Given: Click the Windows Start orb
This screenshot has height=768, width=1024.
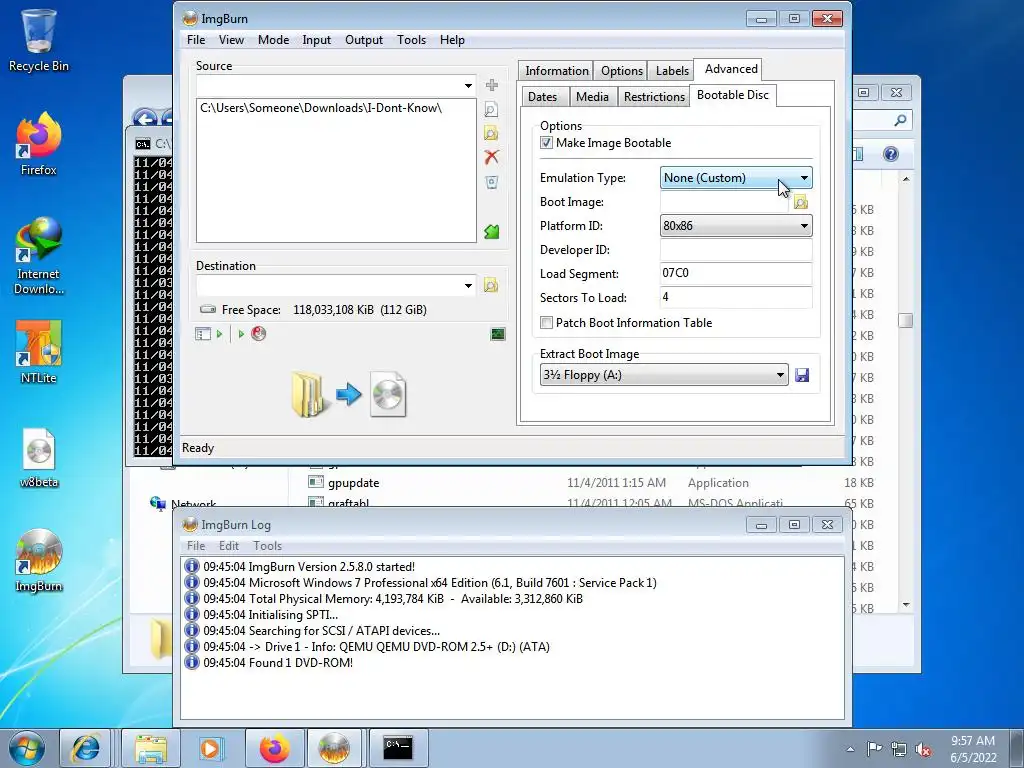Looking at the screenshot, I should (27, 748).
